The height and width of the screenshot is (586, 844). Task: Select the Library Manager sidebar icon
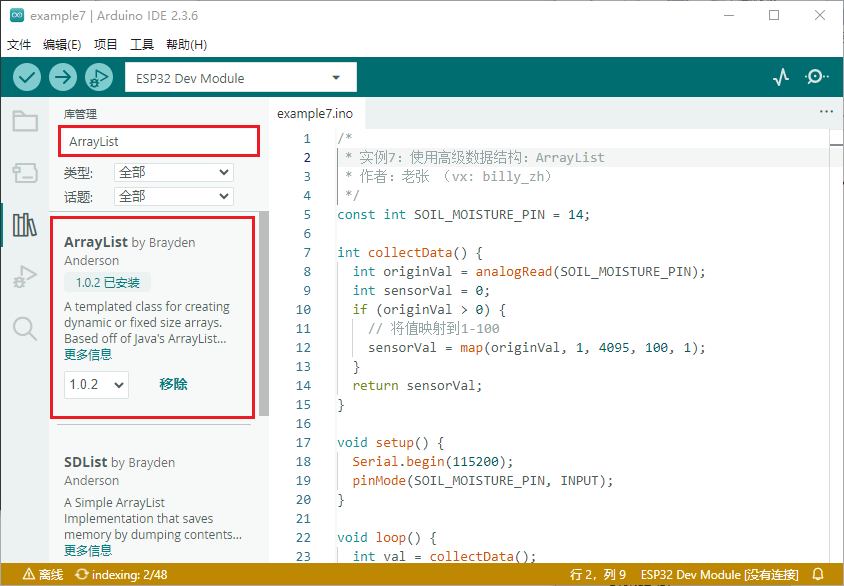25,225
